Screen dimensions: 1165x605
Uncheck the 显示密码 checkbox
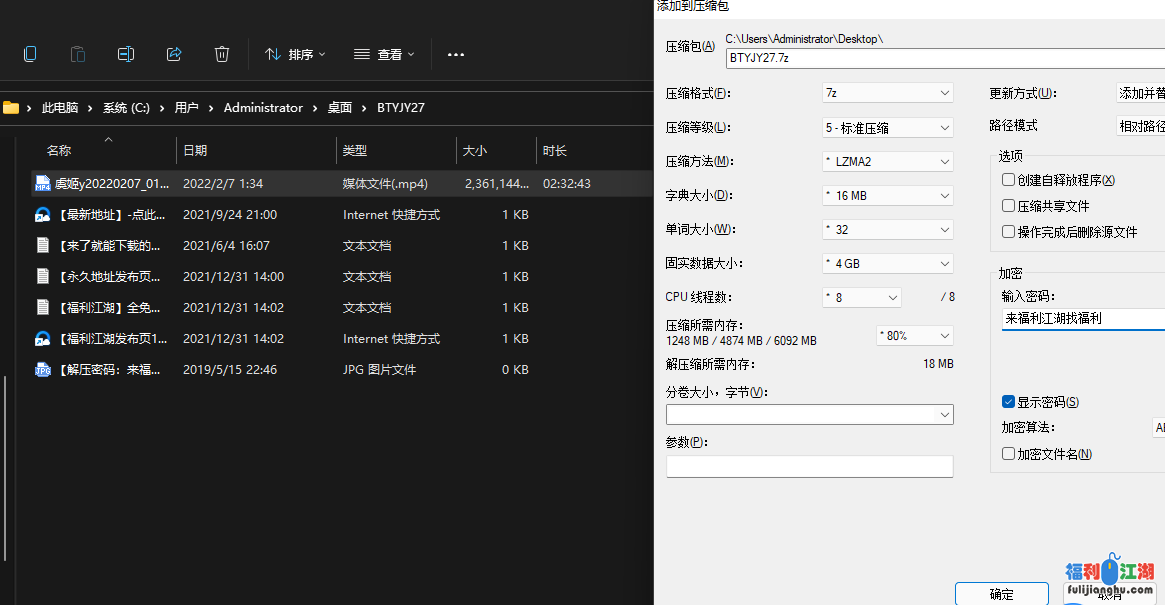point(1009,402)
